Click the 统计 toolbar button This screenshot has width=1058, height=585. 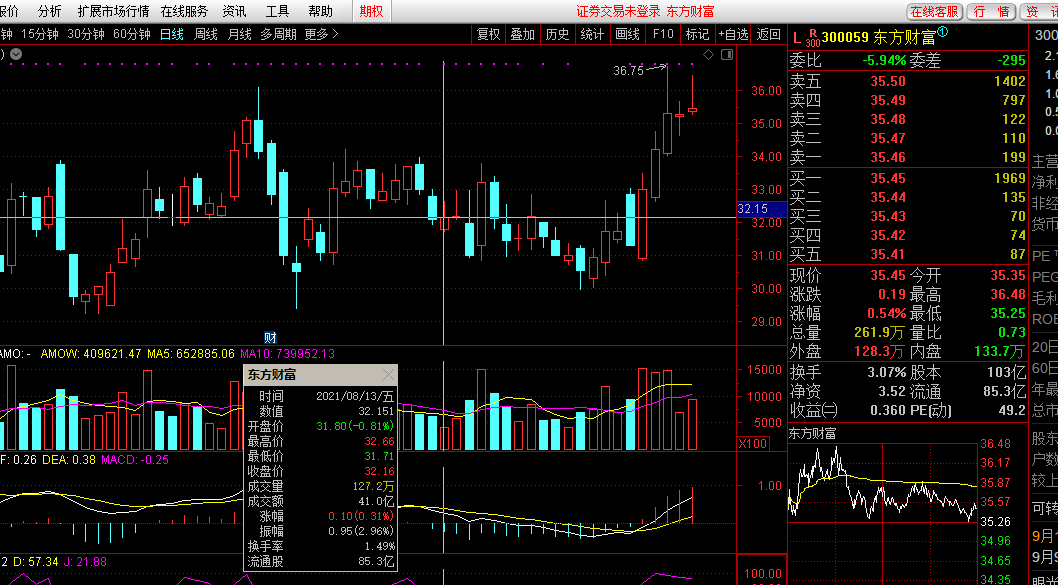pos(592,34)
